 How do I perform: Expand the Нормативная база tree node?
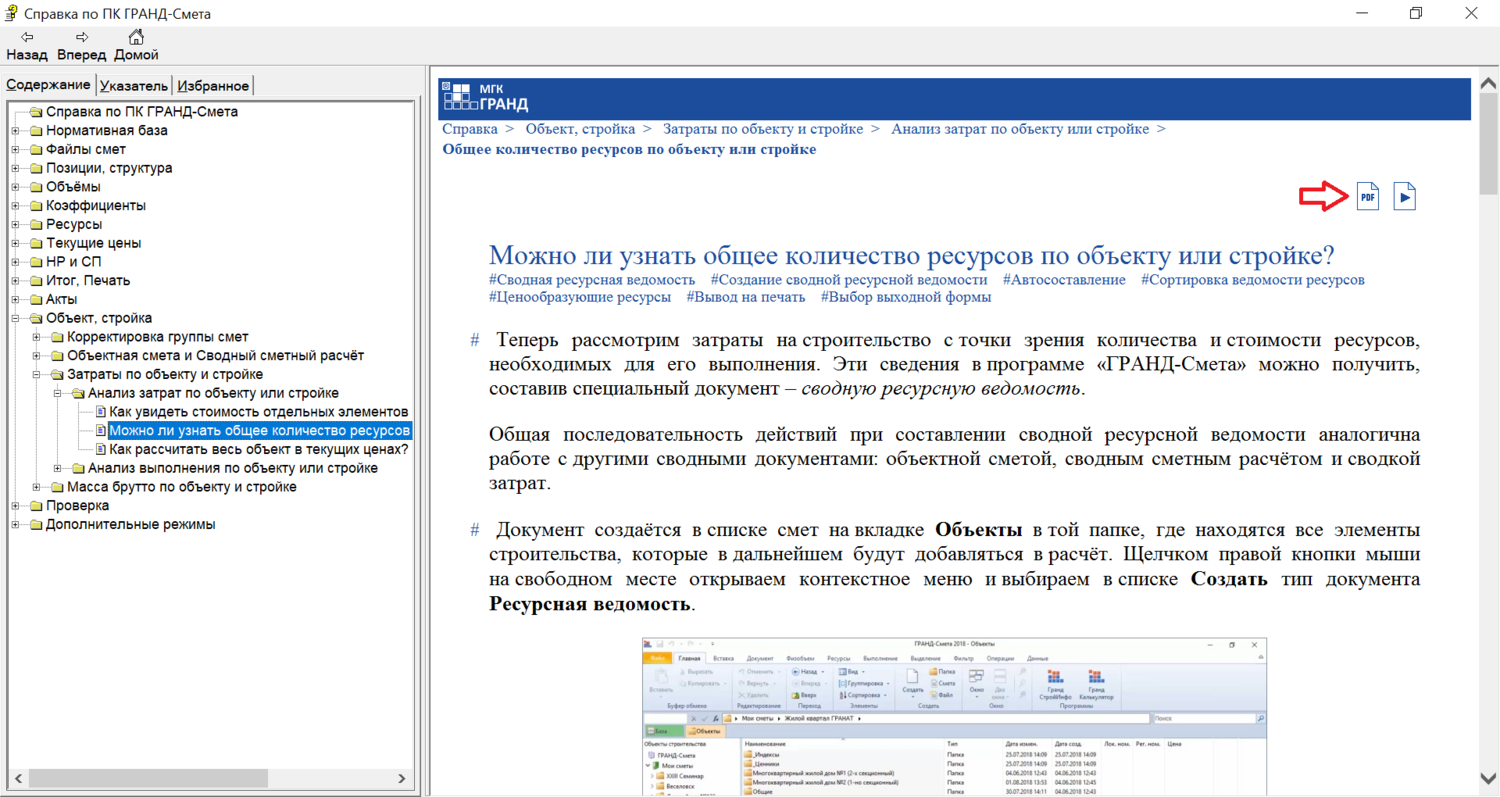pos(15,131)
